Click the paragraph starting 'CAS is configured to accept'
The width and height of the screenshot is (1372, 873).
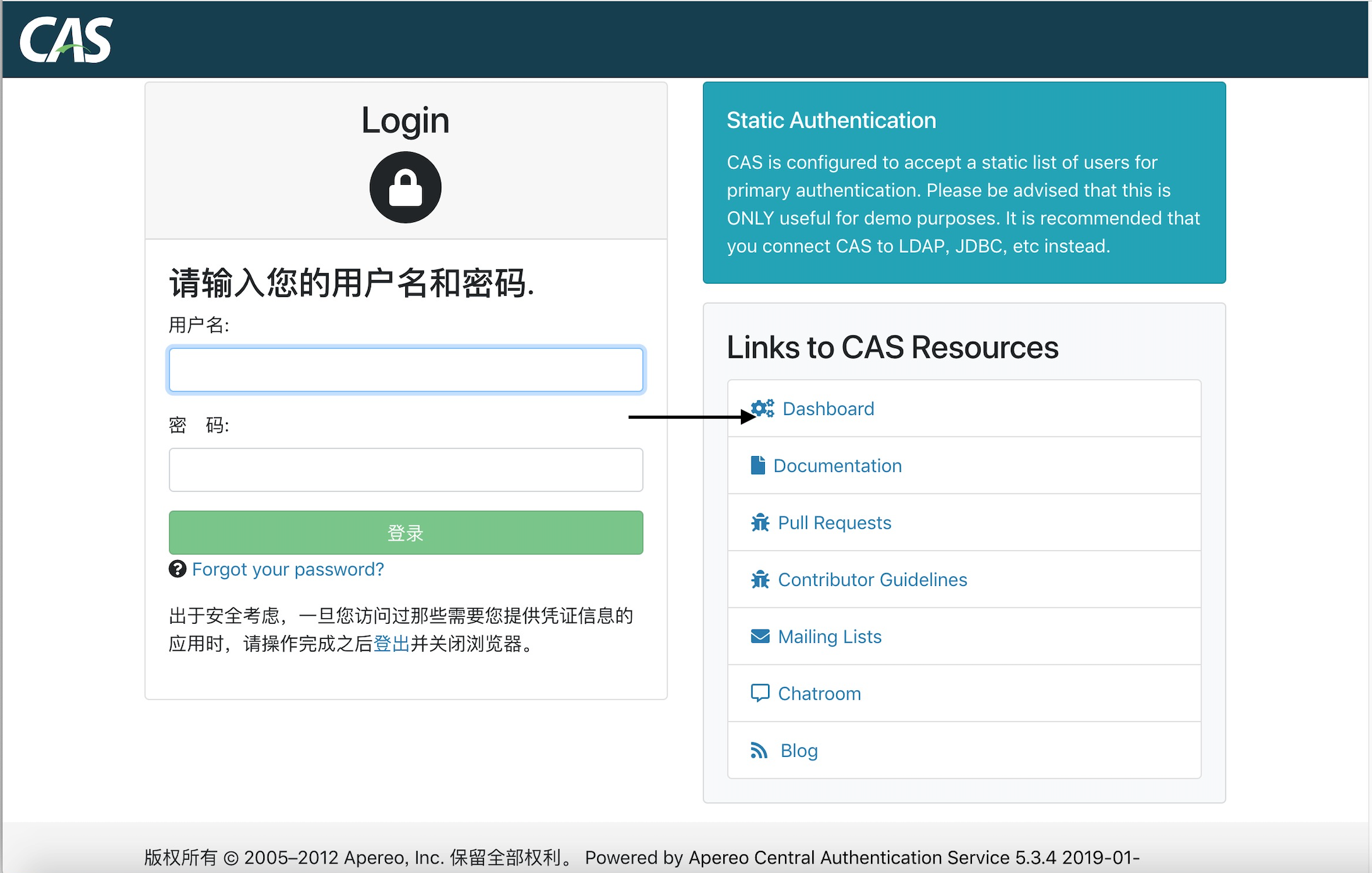click(963, 204)
